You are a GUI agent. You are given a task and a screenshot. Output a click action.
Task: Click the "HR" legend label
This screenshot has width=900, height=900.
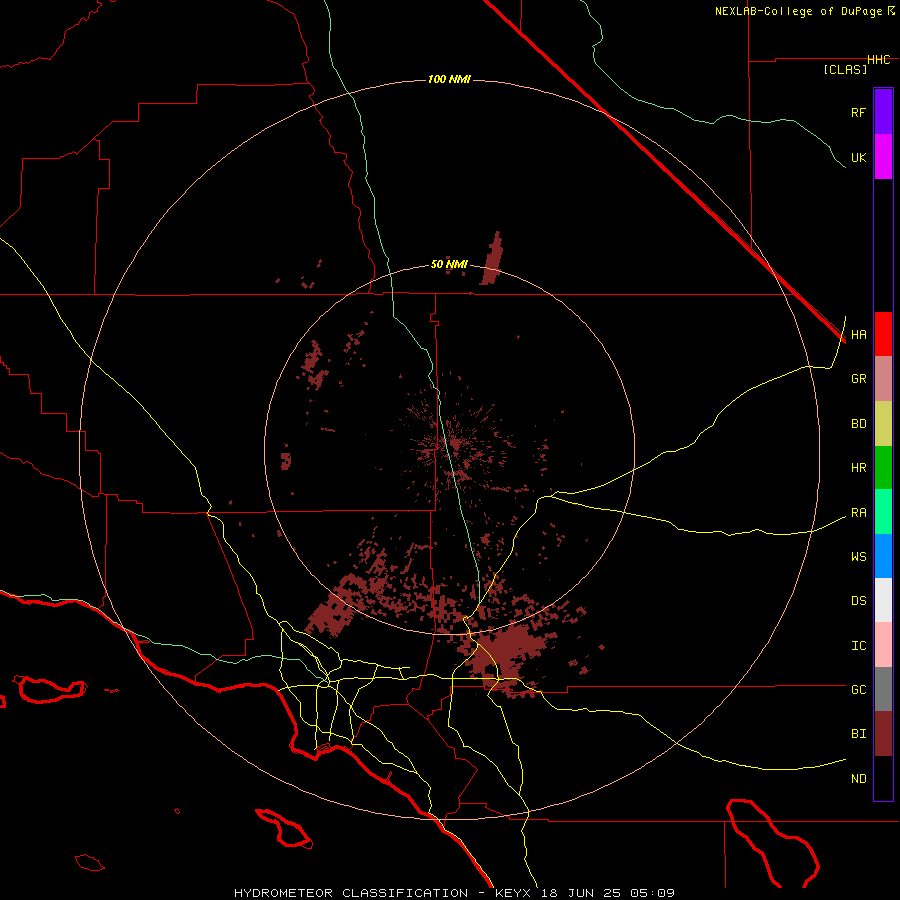858,468
